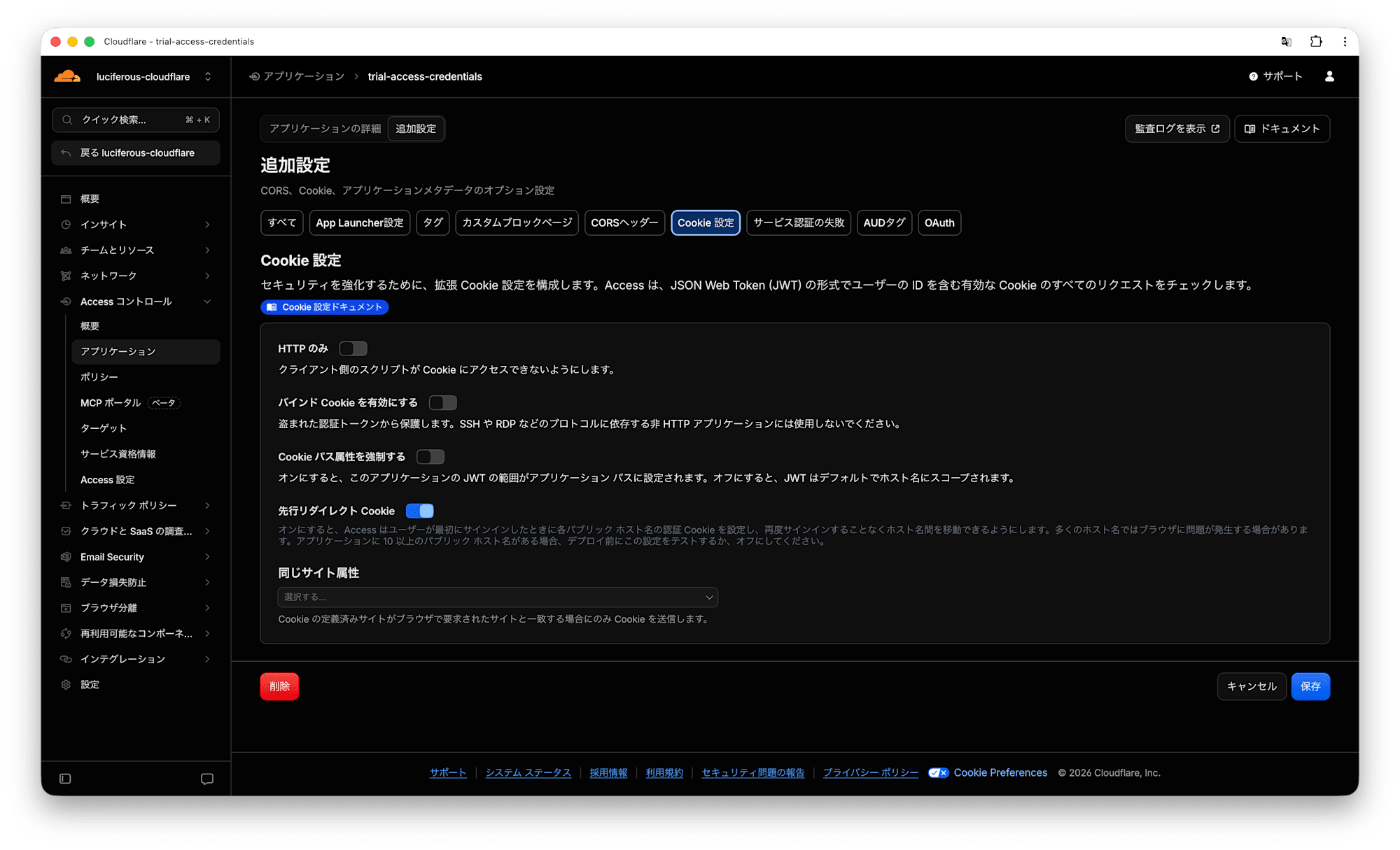Viewport: 1400px width, 850px height.
Task: Expand the チームとリソース section chevron
Action: coord(207,250)
